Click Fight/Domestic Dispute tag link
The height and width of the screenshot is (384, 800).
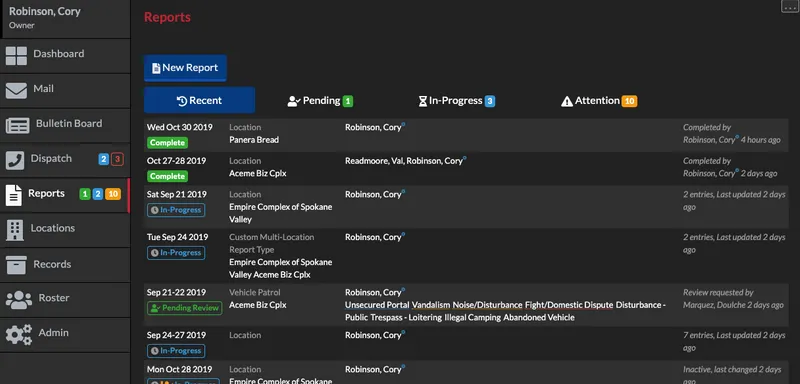click(x=569, y=305)
